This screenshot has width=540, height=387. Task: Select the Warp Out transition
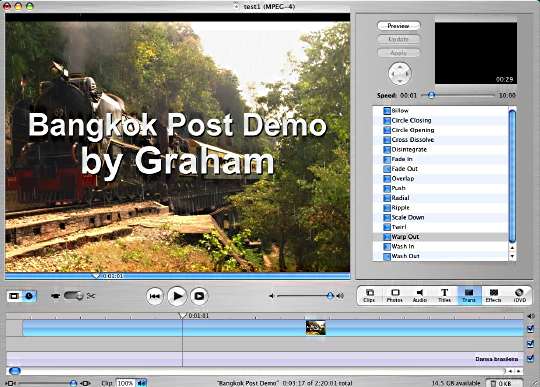(440, 237)
